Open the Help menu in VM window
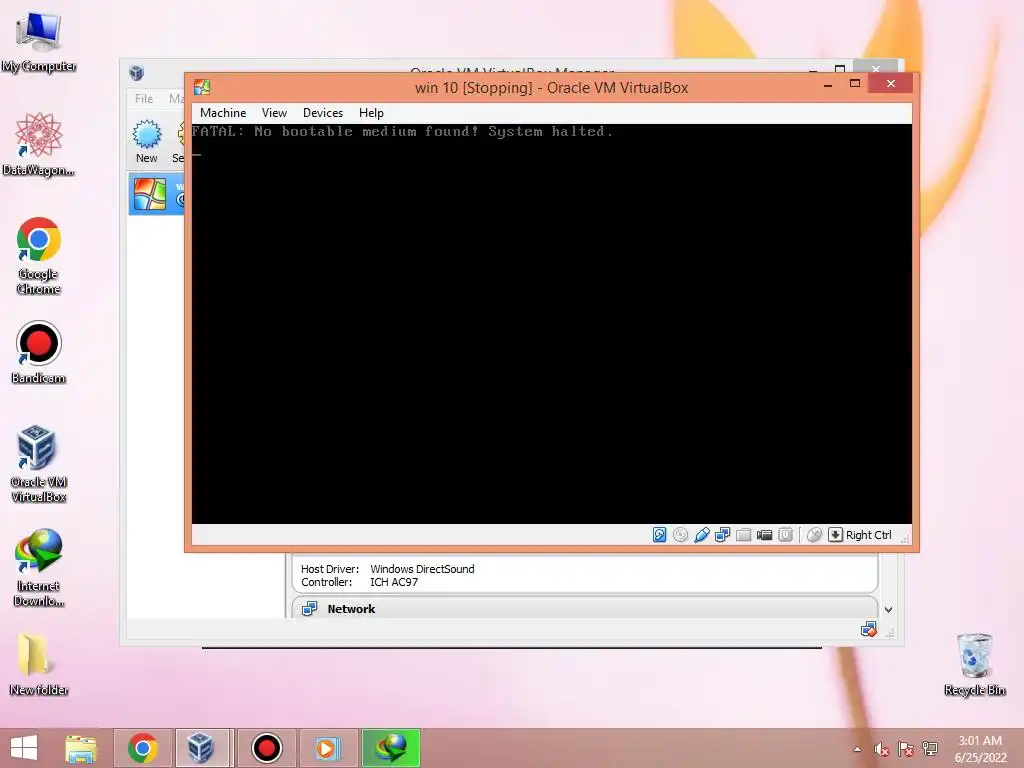This screenshot has height=768, width=1024. 371,113
